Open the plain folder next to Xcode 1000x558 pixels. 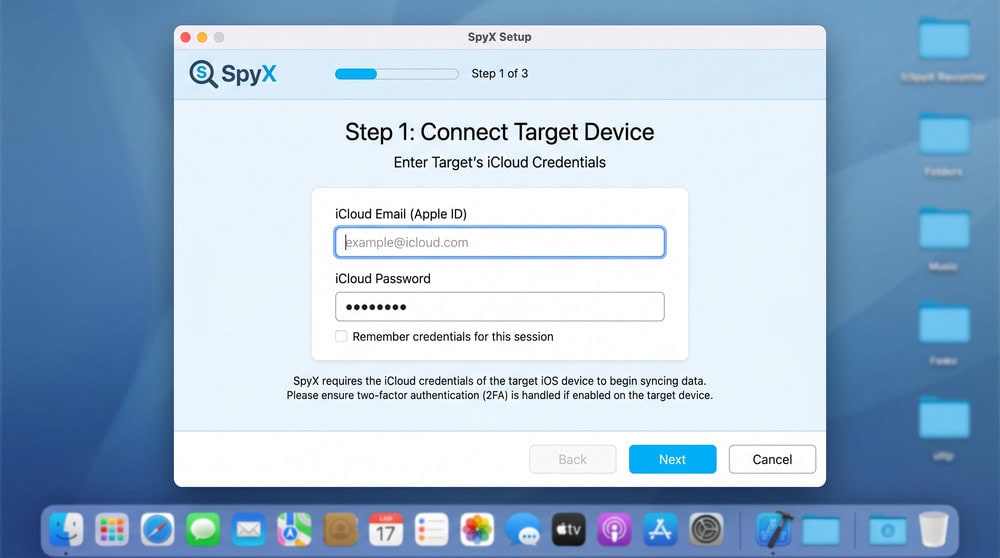point(820,531)
